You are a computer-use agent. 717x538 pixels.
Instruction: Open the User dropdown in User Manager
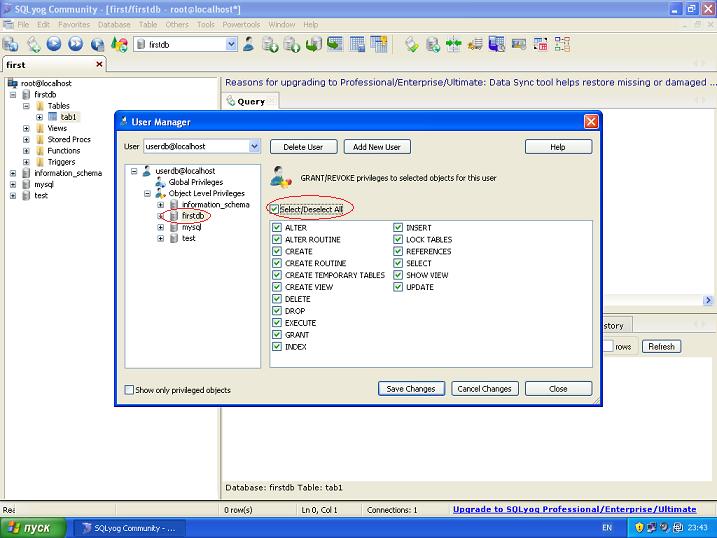(254, 146)
